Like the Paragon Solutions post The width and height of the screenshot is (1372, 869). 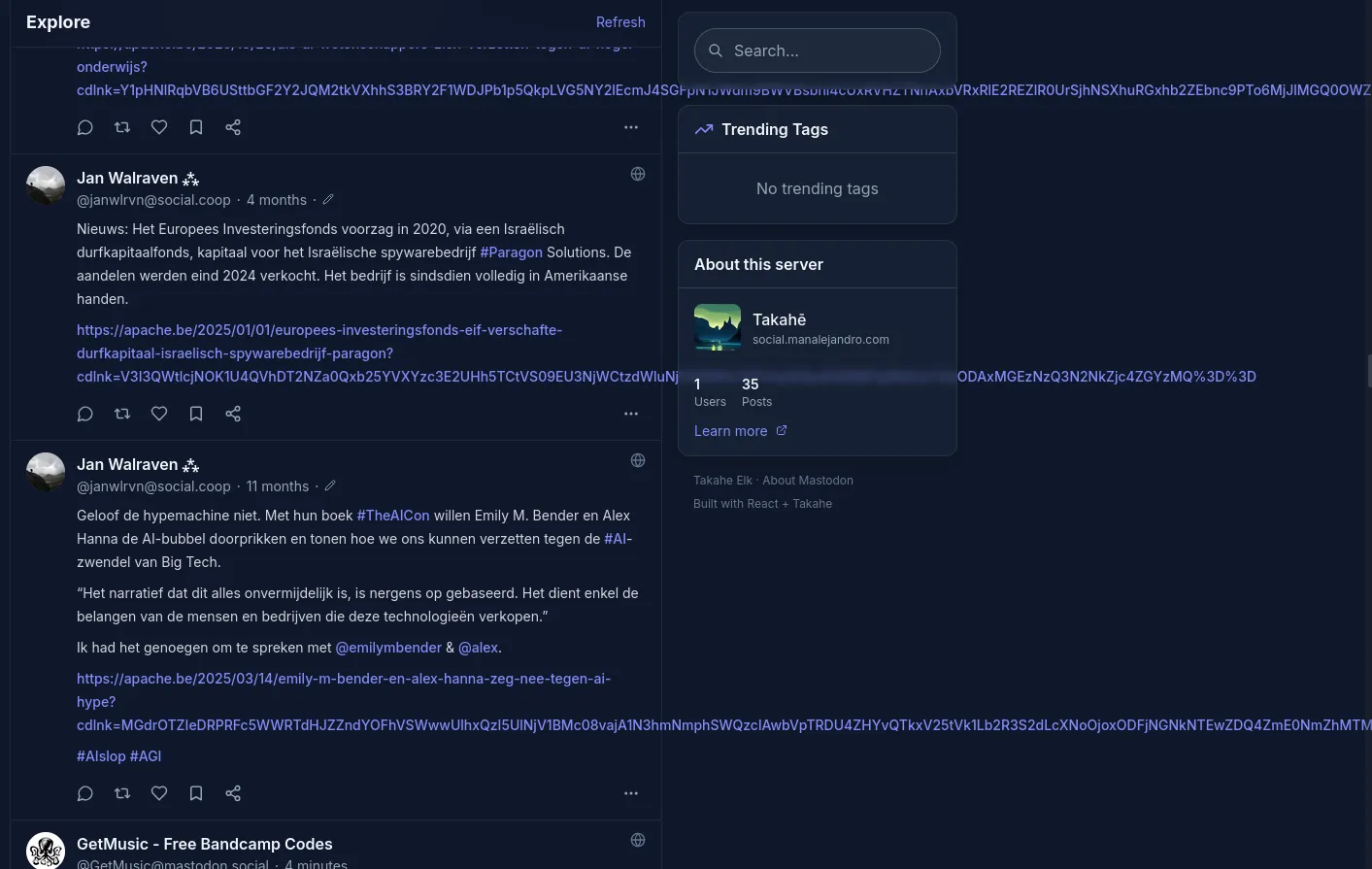point(159,414)
